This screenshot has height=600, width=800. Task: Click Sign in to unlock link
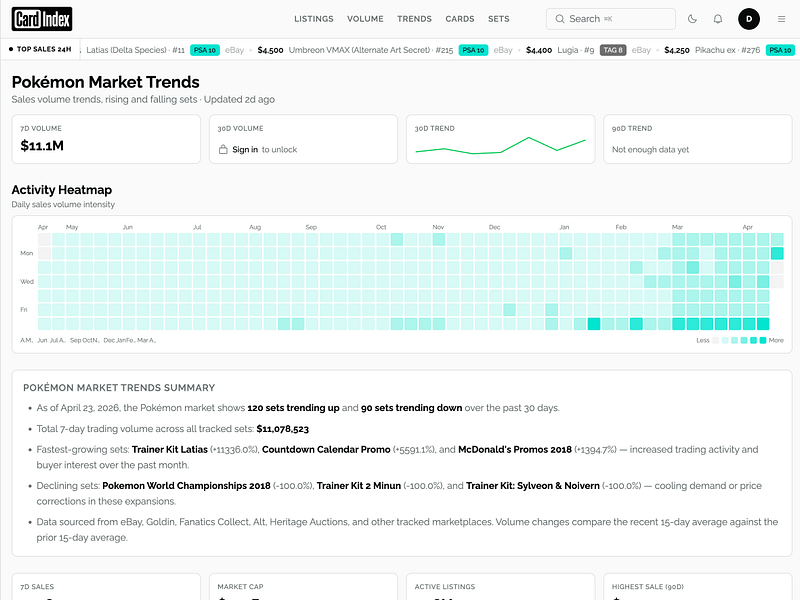click(264, 149)
